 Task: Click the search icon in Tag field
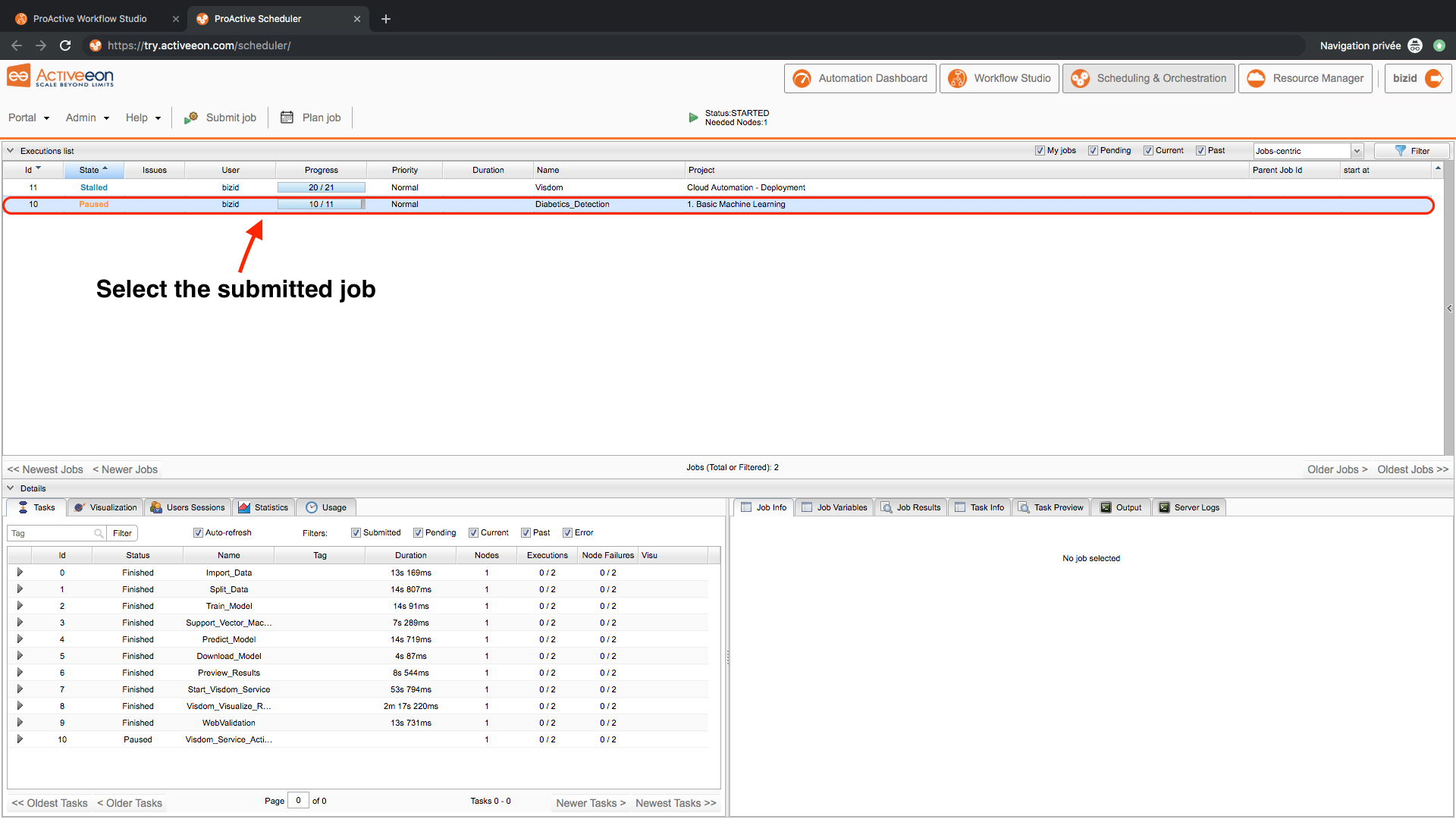[x=99, y=533]
